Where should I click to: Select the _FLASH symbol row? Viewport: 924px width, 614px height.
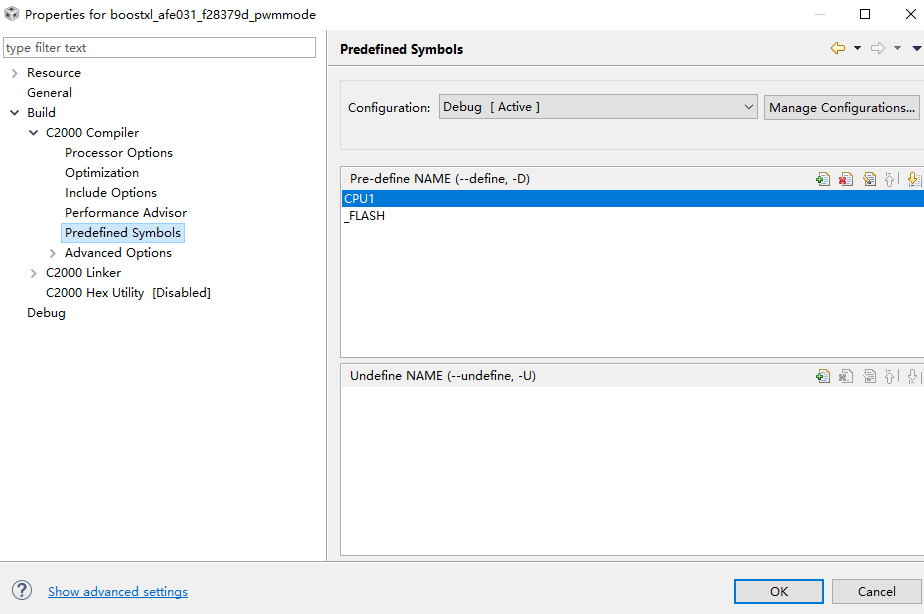tap(633, 216)
